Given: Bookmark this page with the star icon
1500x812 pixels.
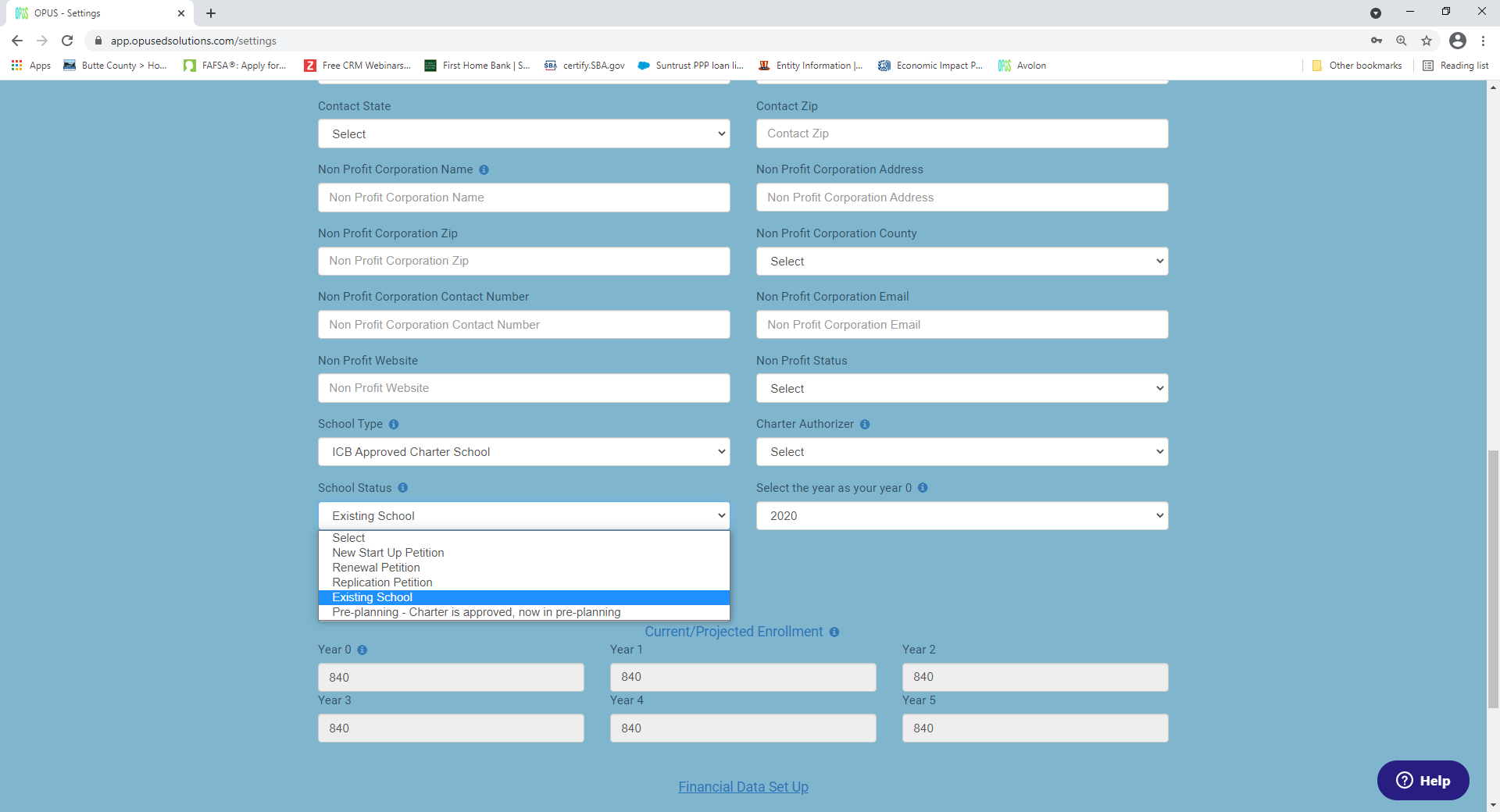Looking at the screenshot, I should [x=1427, y=41].
